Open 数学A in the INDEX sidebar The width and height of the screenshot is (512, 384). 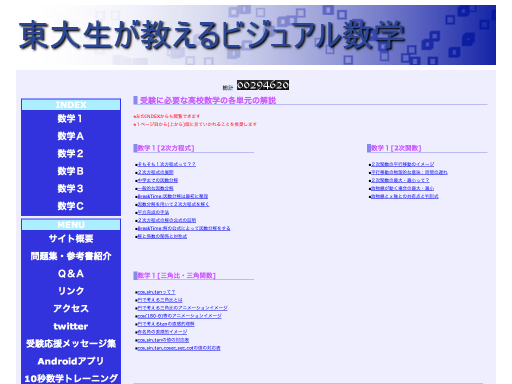[x=71, y=136]
